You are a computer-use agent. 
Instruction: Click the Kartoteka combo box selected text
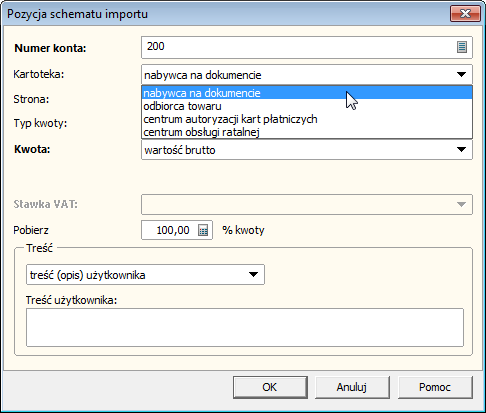[203, 75]
